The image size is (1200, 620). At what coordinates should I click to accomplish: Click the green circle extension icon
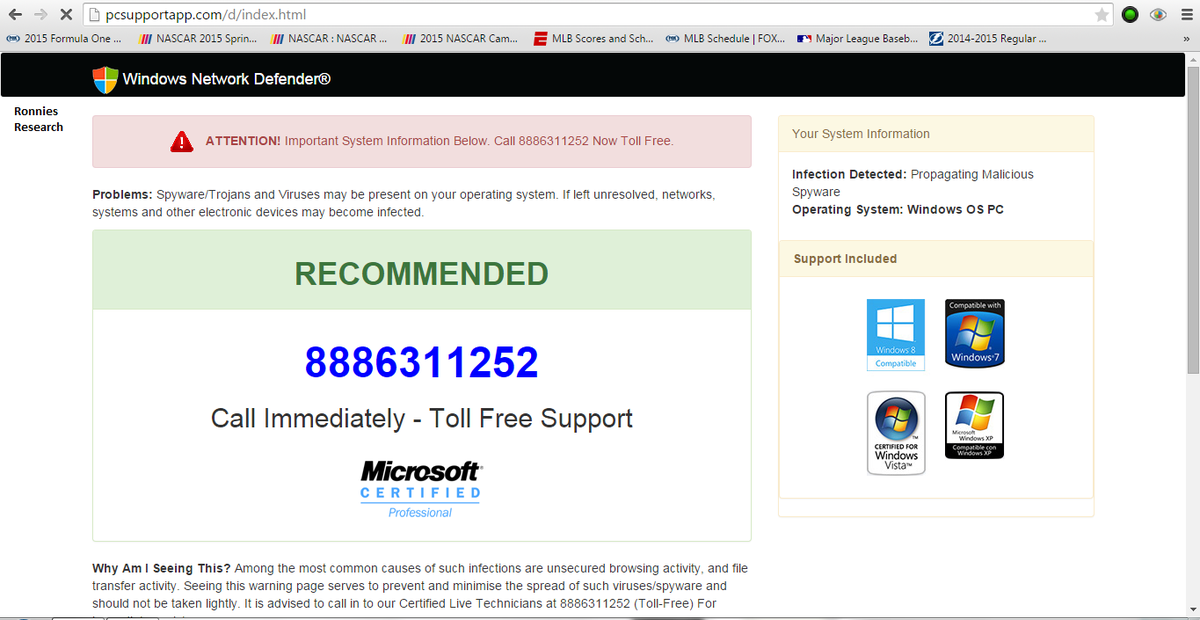pyautogui.click(x=1131, y=15)
